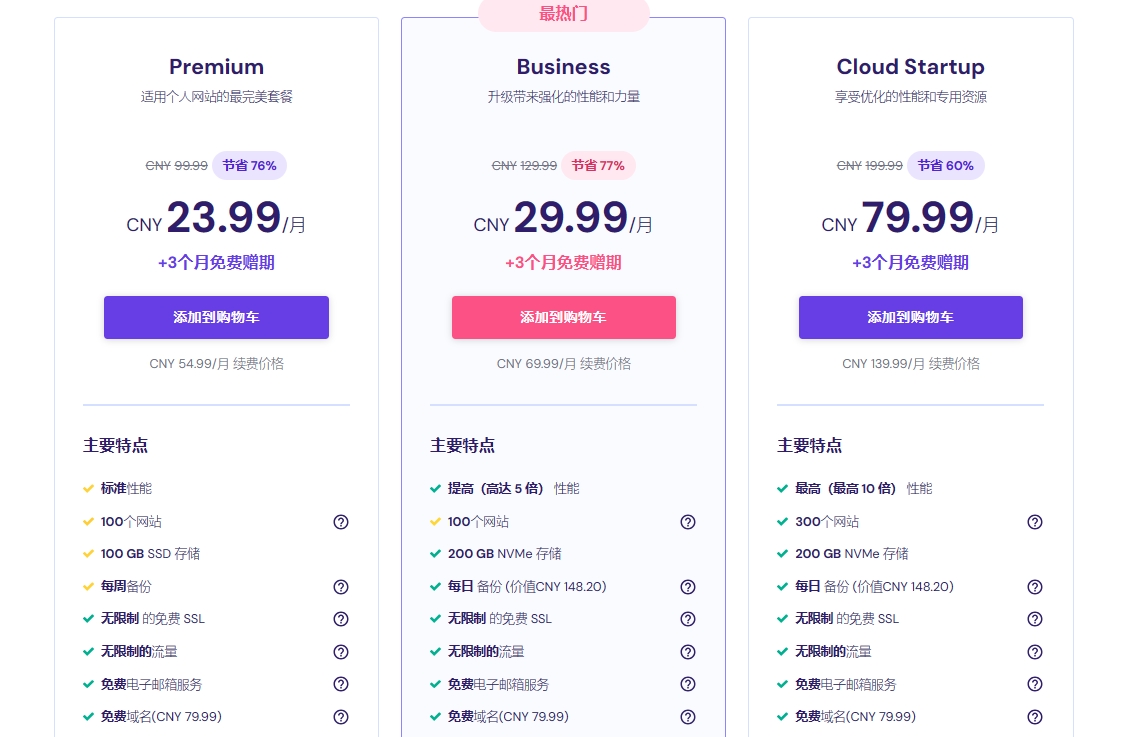1128x737 pixels.
Task: Open help tooltip for Premium 每周备份
Action: coord(341,587)
